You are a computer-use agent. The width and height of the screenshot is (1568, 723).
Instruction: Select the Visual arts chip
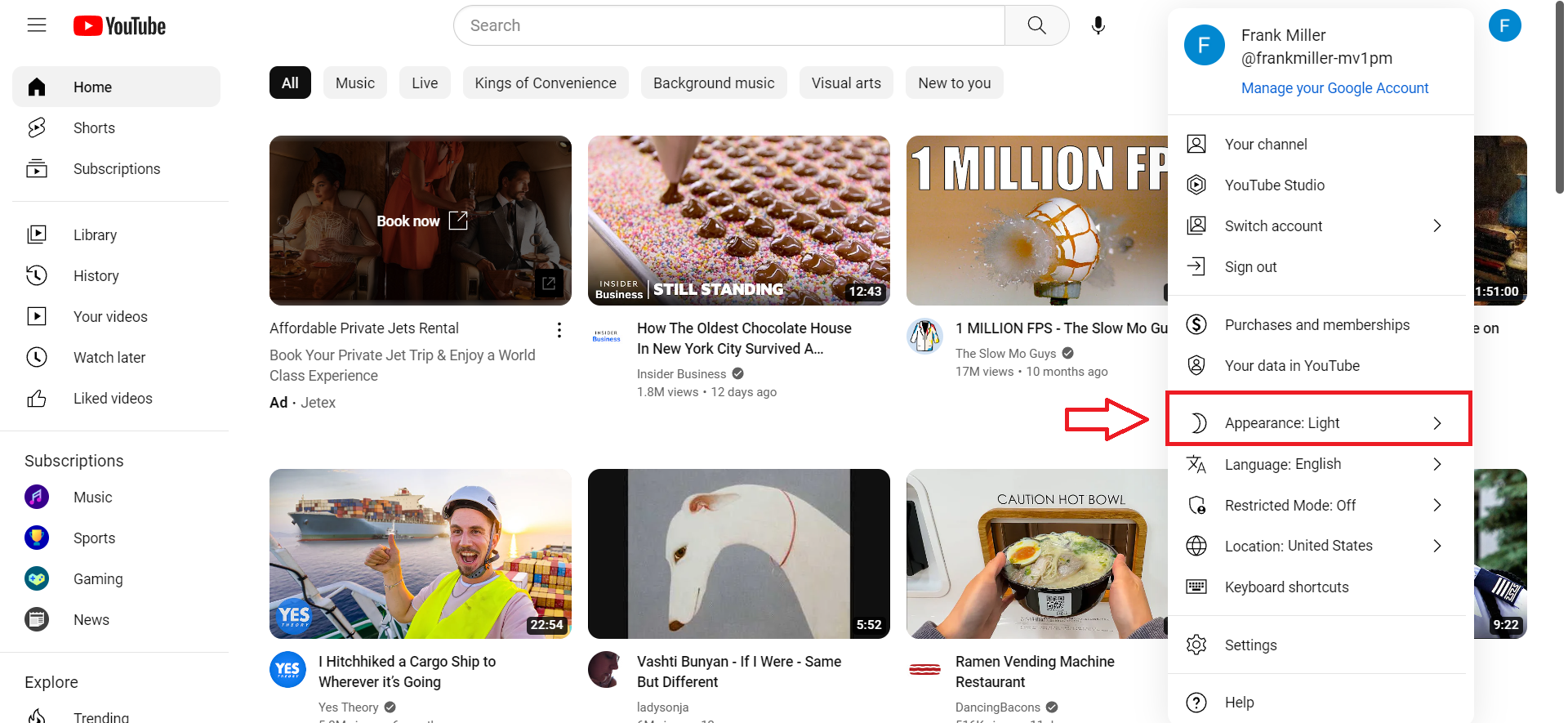(x=846, y=83)
